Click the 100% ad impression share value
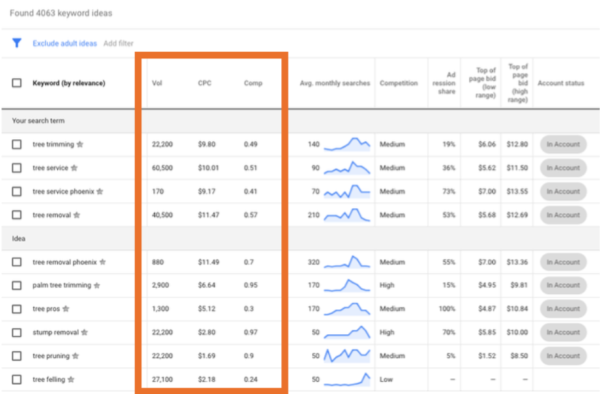 (x=447, y=309)
